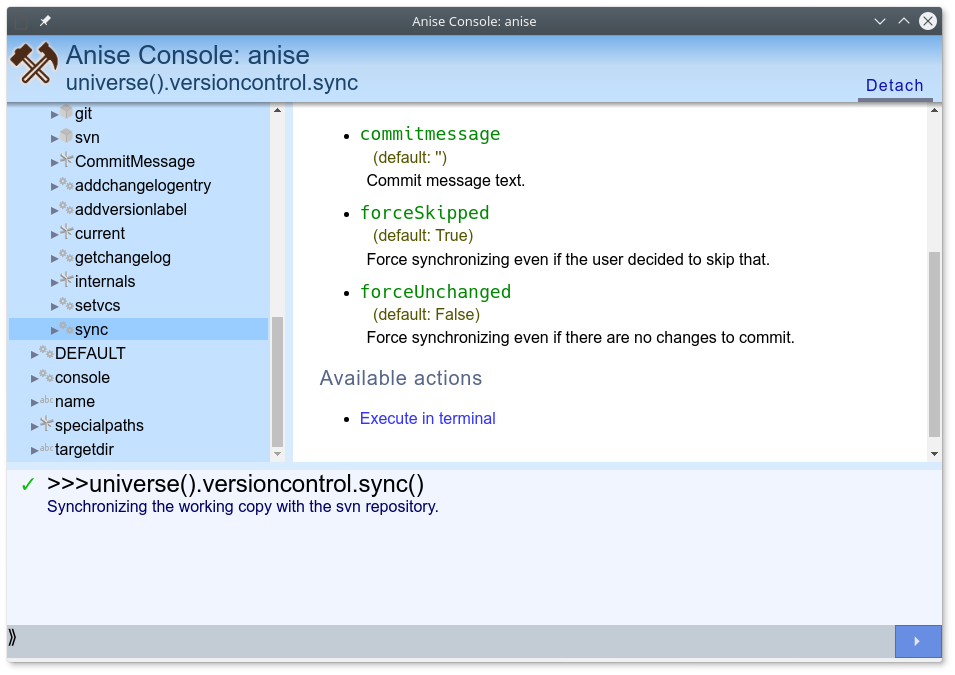The height and width of the screenshot is (675, 955).
Task: Click the DEFAULT gears icon
Action: coord(46,352)
